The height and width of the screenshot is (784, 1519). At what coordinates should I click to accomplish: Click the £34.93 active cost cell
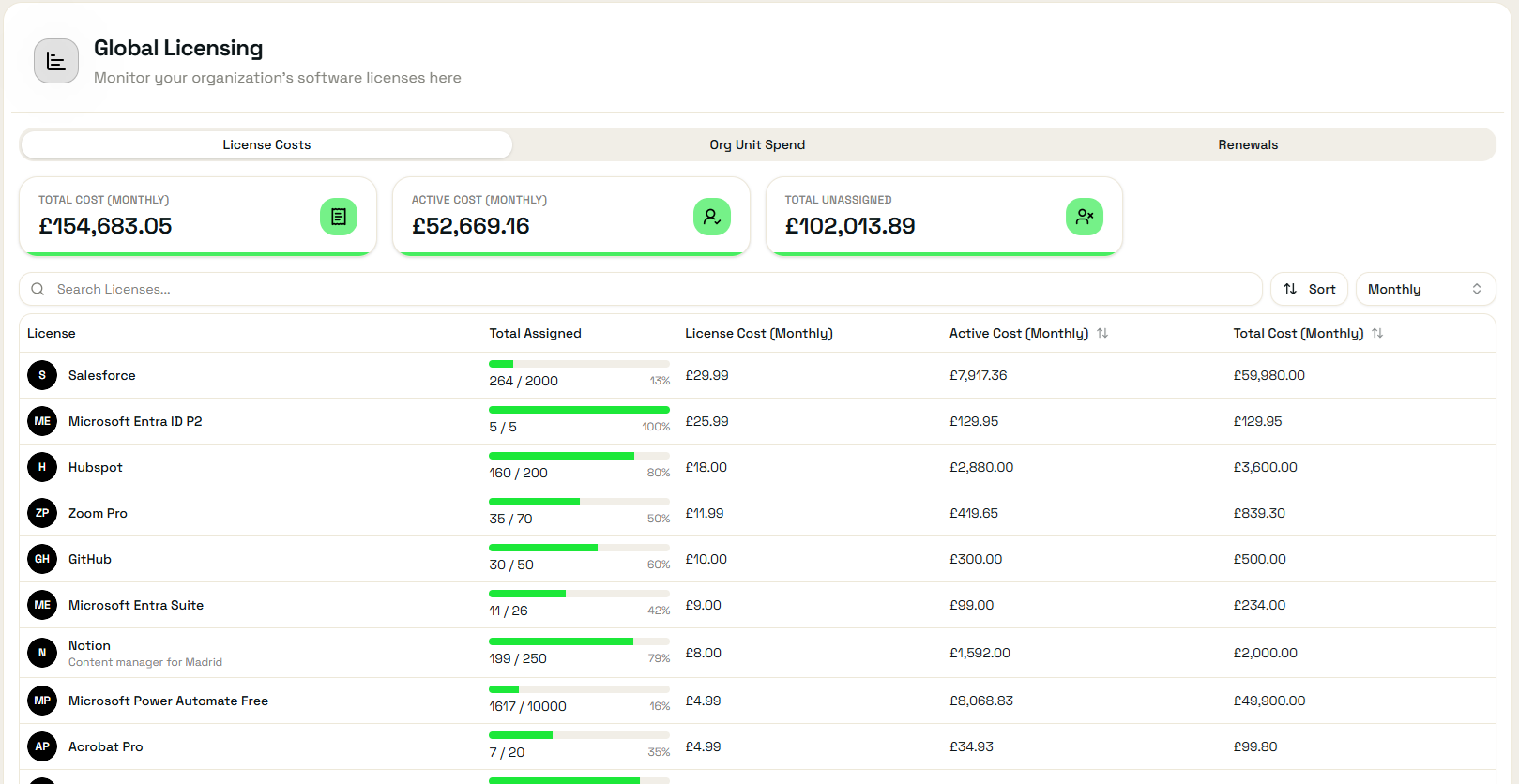click(971, 746)
